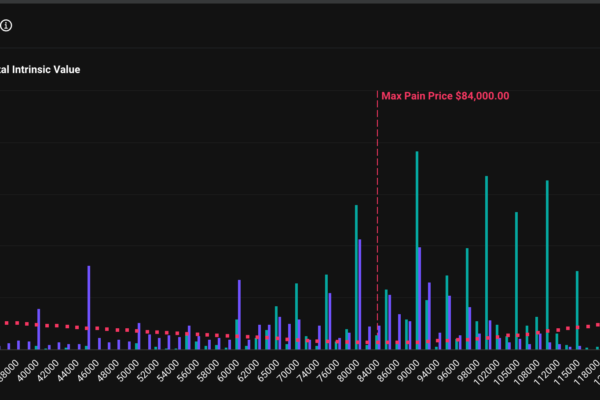Click the Max Pain Price $84,000.00 label
The height and width of the screenshot is (400, 600).
[445, 96]
